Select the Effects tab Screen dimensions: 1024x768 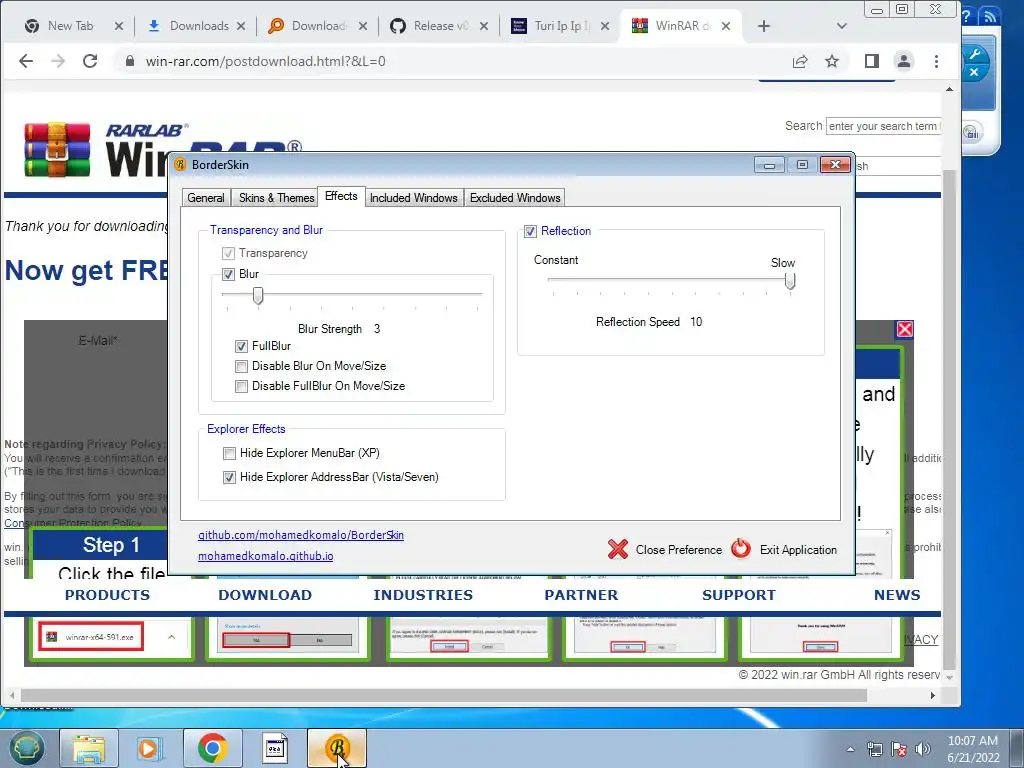[342, 196]
